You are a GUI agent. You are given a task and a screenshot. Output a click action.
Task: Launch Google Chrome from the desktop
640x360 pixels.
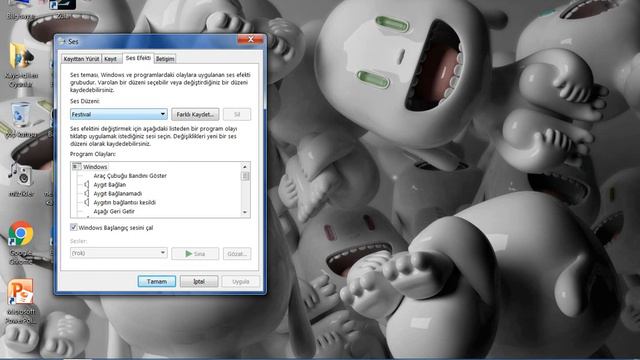point(20,242)
